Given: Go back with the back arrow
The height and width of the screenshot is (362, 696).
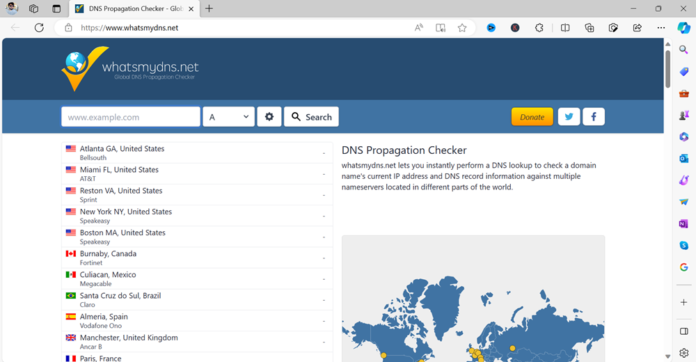Looking at the screenshot, I should [15, 28].
